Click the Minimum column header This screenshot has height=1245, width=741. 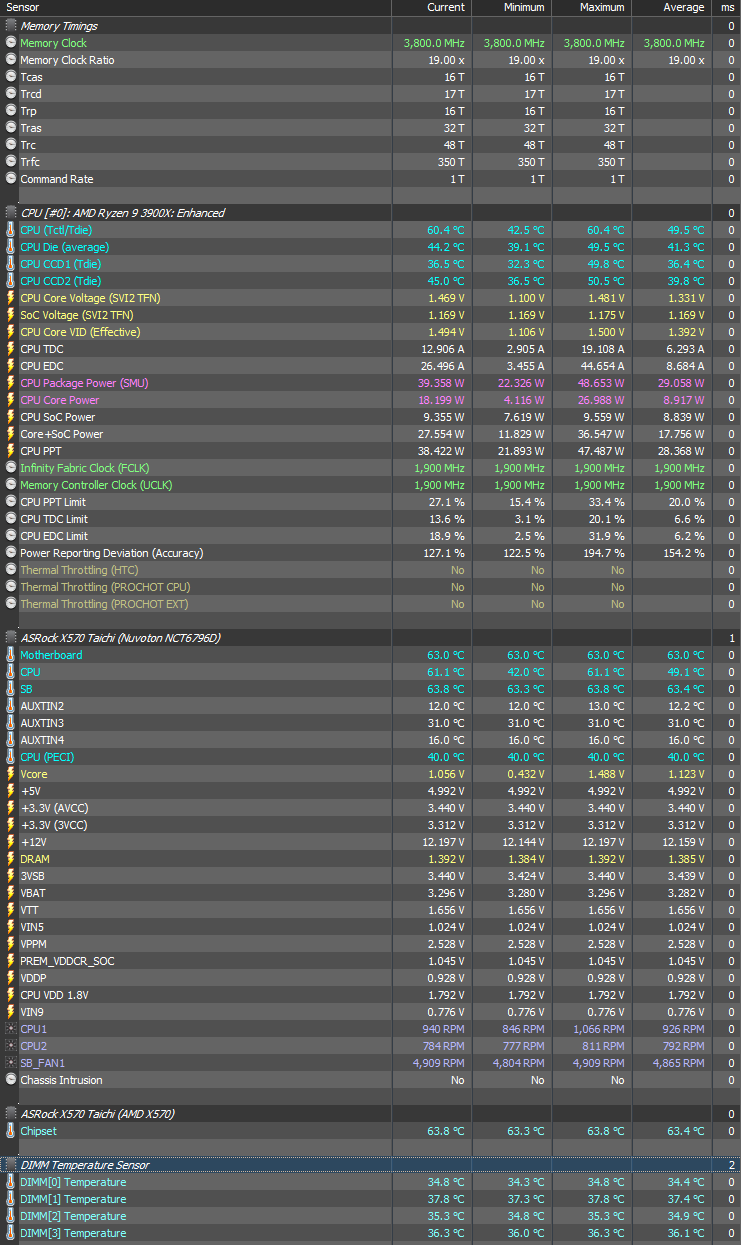click(511, 7)
